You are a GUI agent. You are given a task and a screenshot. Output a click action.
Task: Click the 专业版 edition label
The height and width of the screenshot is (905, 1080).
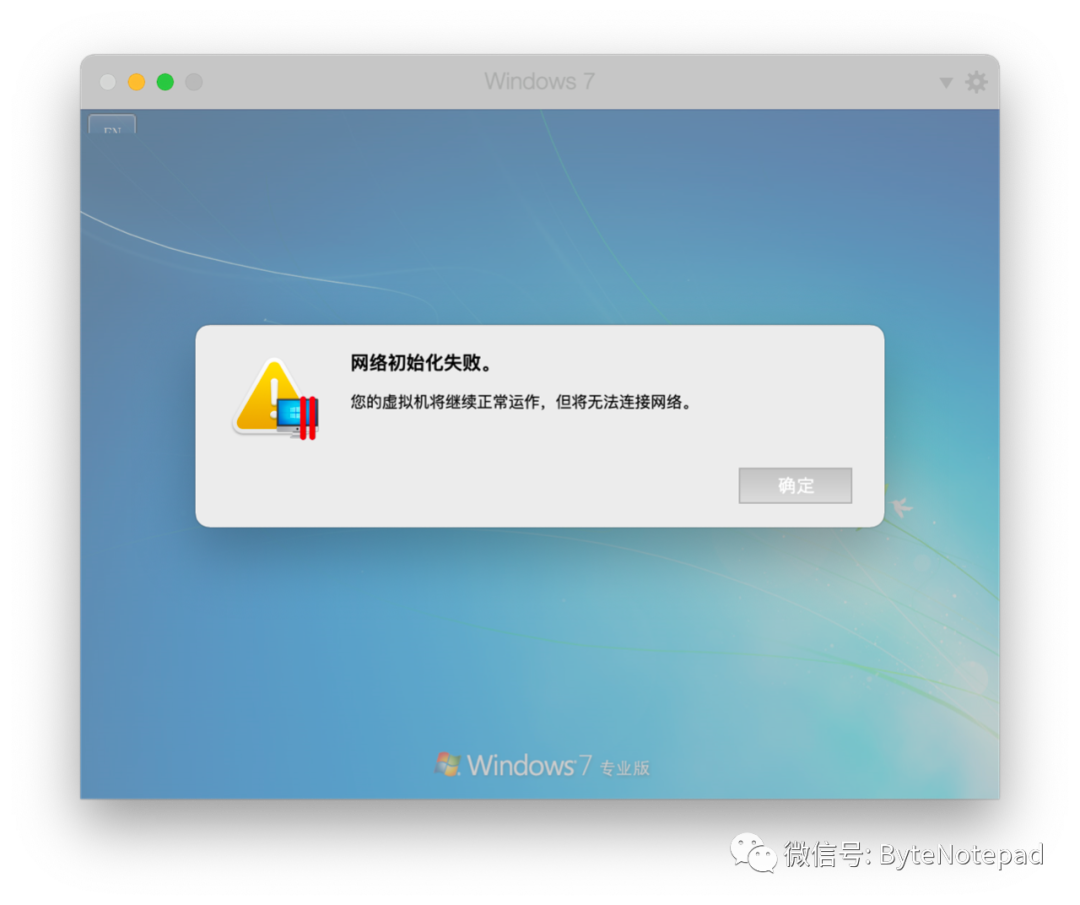(625, 769)
